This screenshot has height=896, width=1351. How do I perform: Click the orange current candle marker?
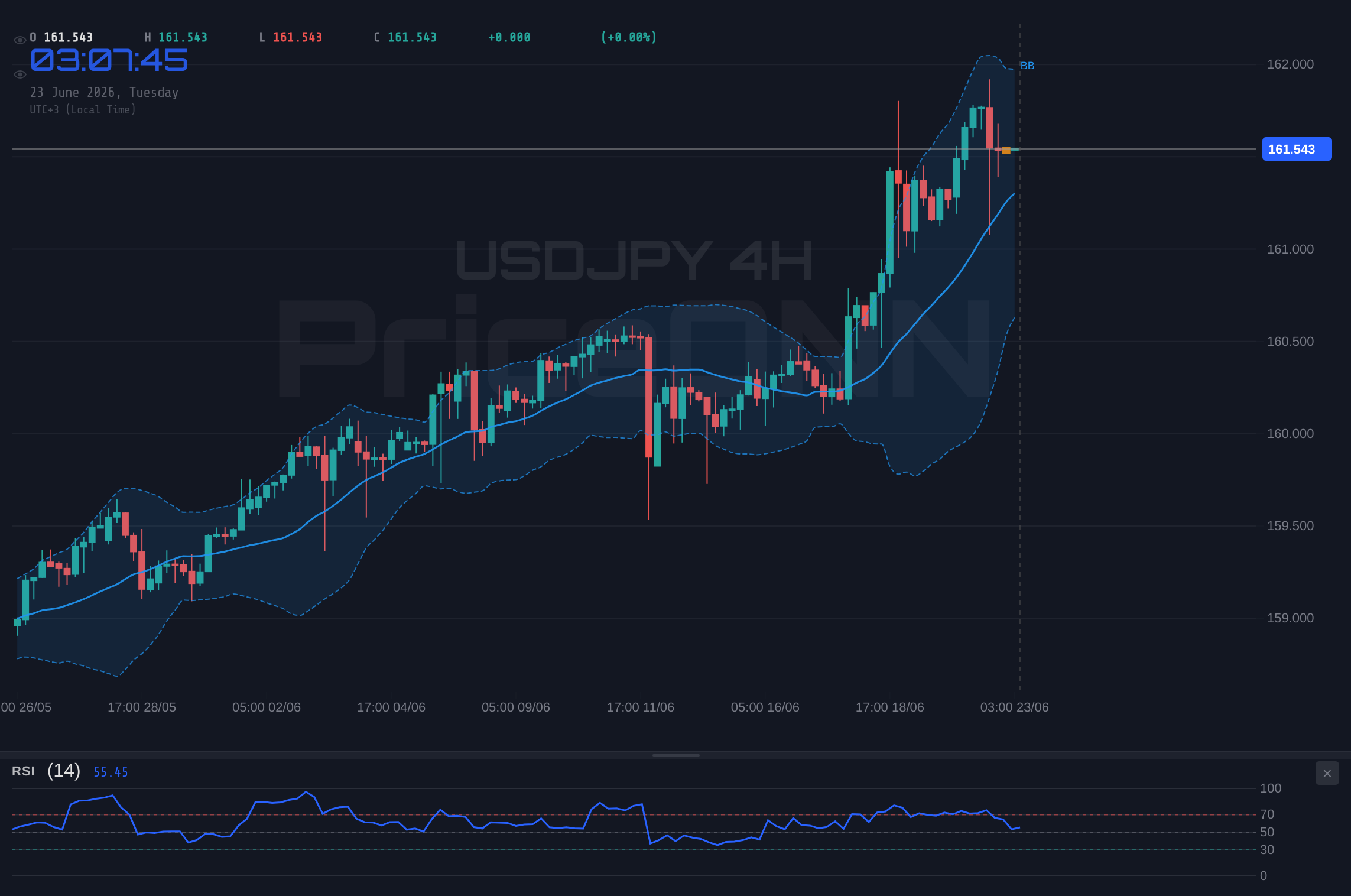pos(1006,150)
